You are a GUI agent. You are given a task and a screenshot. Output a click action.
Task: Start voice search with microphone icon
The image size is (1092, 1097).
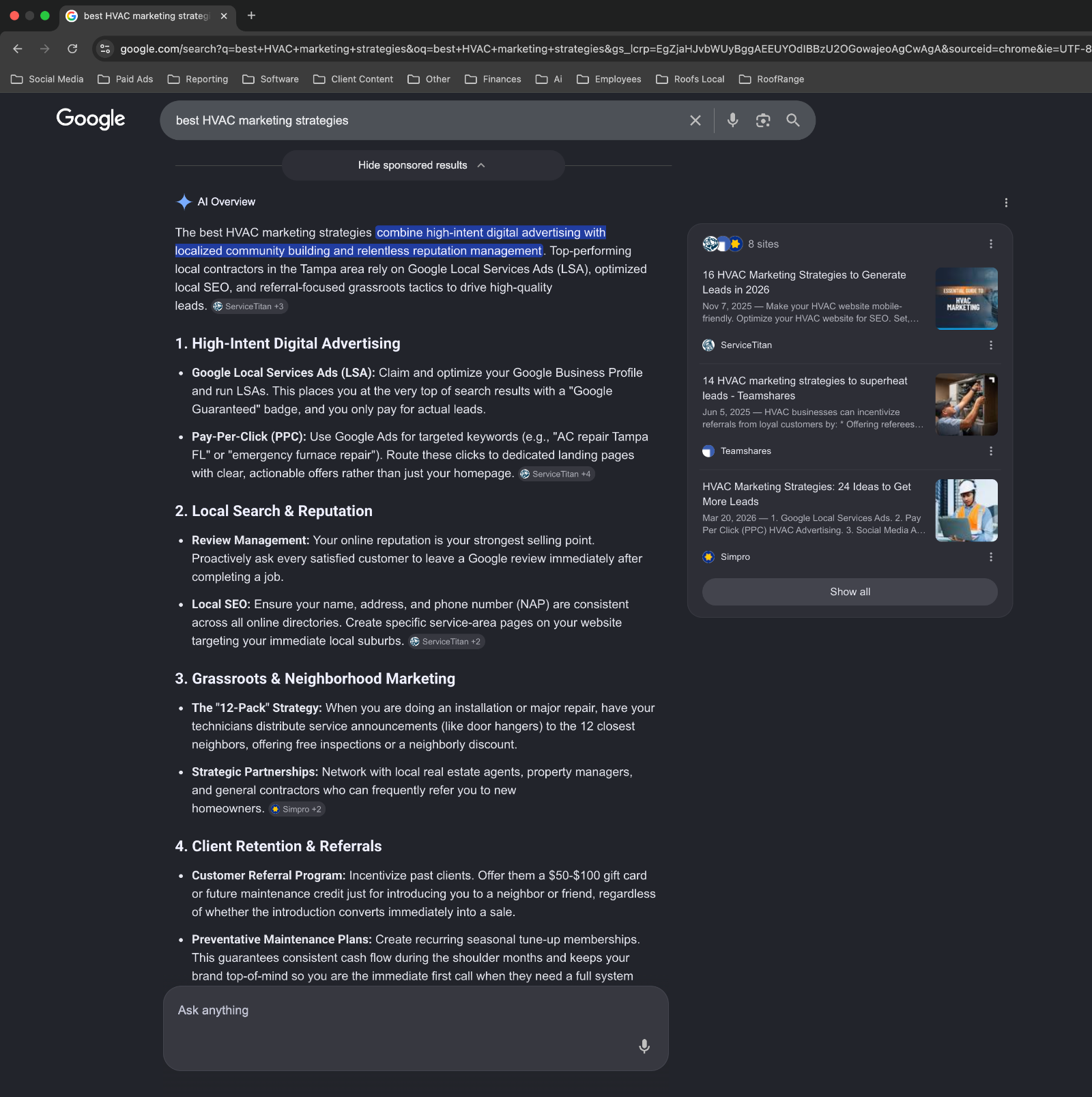[732, 120]
